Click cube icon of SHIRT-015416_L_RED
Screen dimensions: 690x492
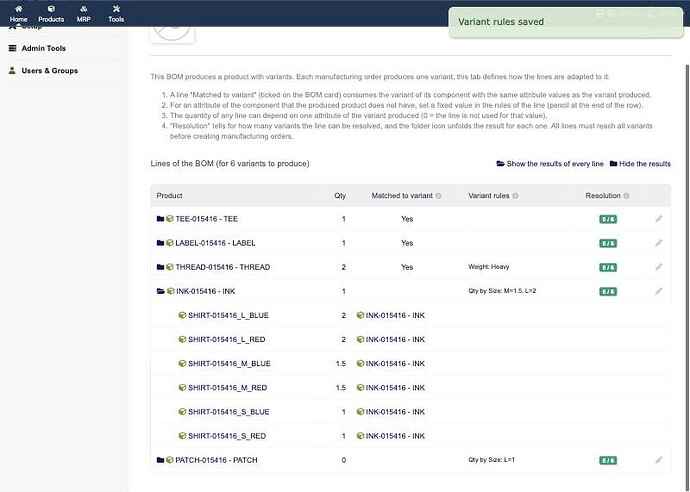click(x=182, y=340)
